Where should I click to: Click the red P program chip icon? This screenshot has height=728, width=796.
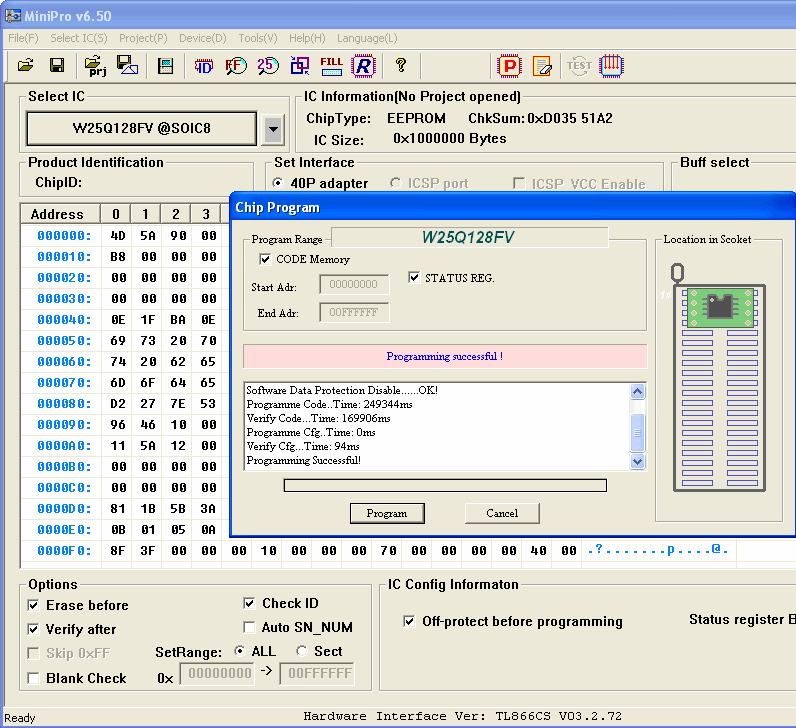510,66
